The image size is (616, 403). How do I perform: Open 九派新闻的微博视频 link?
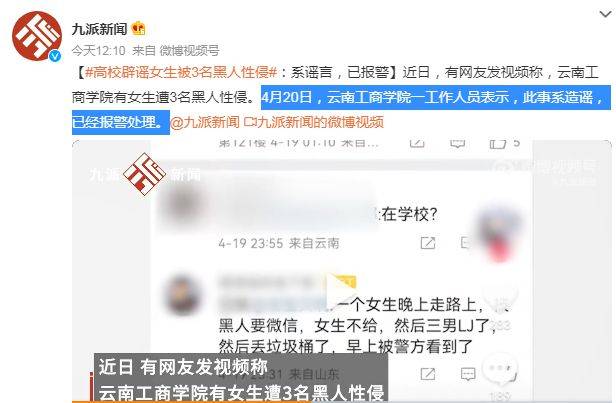click(x=314, y=122)
